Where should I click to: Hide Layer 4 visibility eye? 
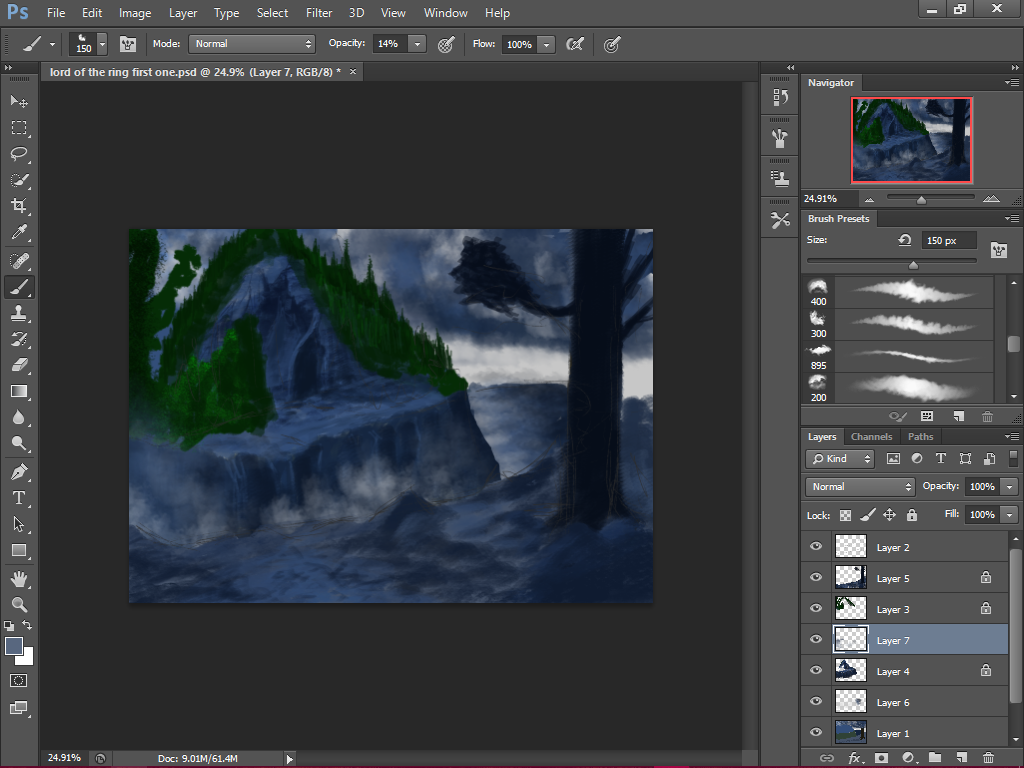pos(816,670)
